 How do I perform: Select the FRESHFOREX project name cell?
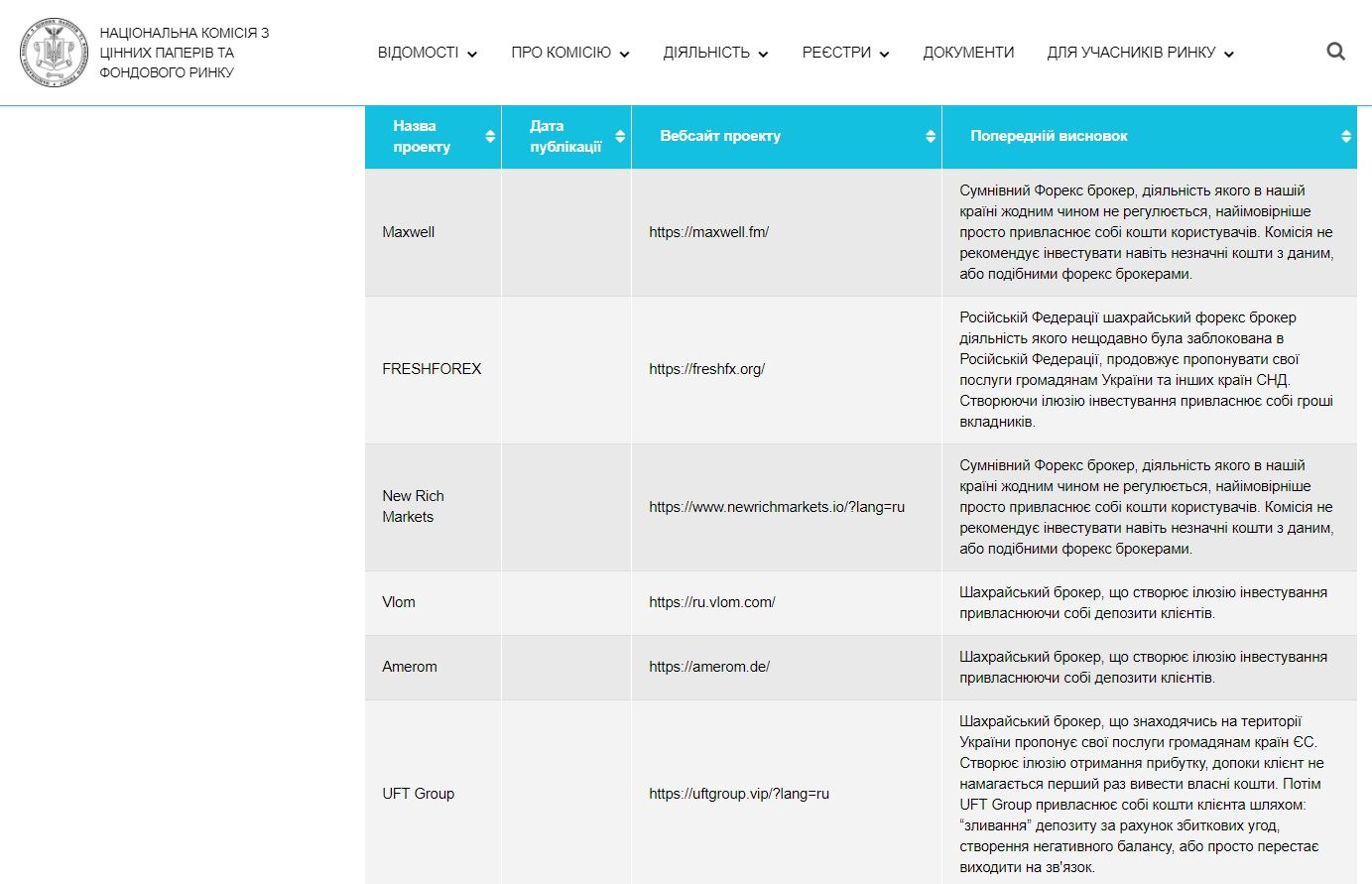pyautogui.click(x=432, y=369)
